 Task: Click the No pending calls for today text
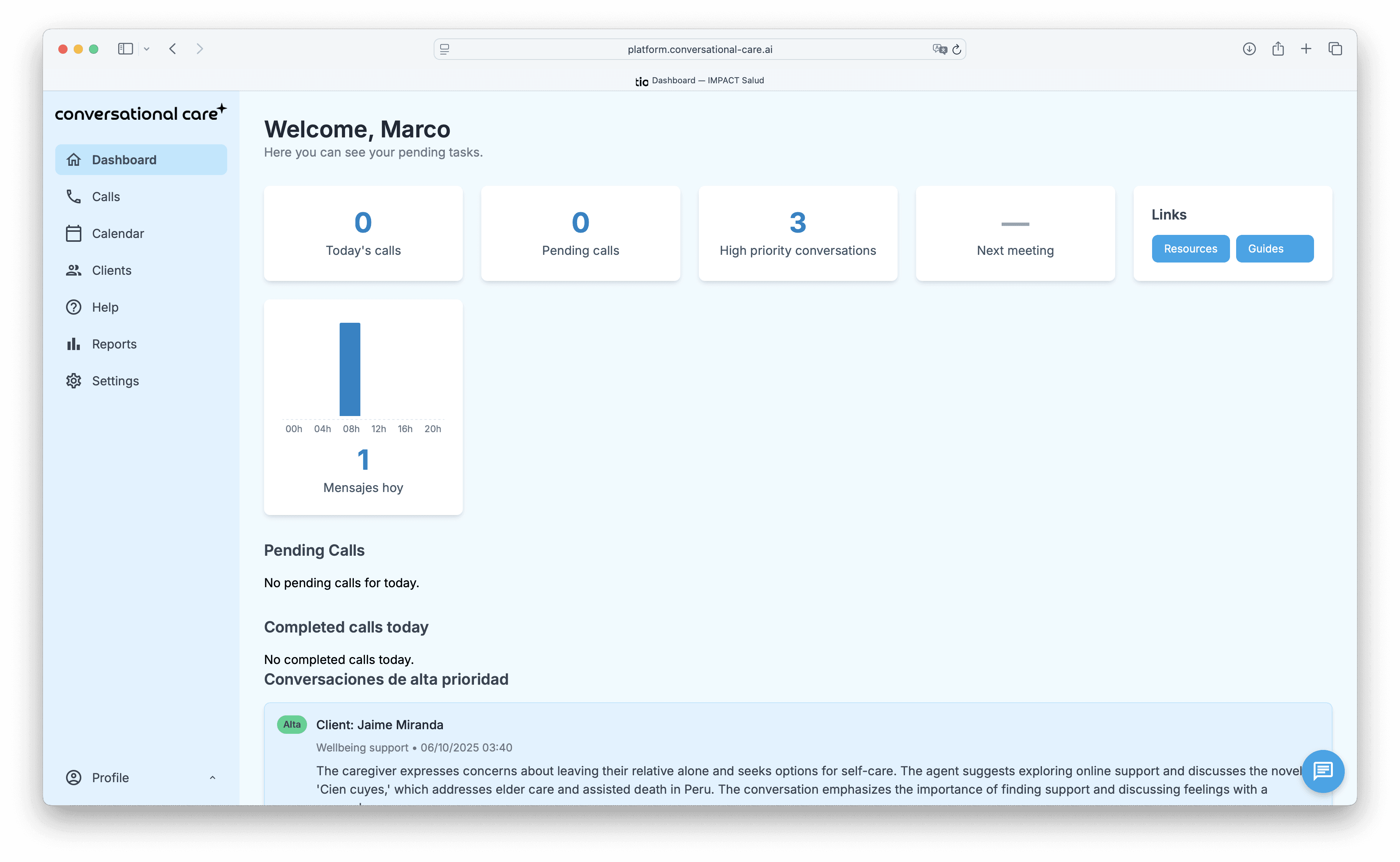coord(342,583)
